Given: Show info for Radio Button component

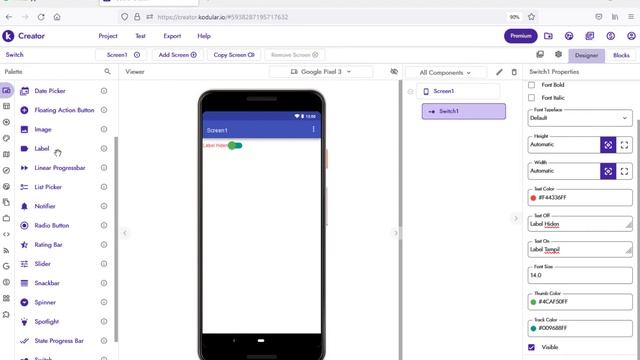Looking at the screenshot, I should point(104,225).
